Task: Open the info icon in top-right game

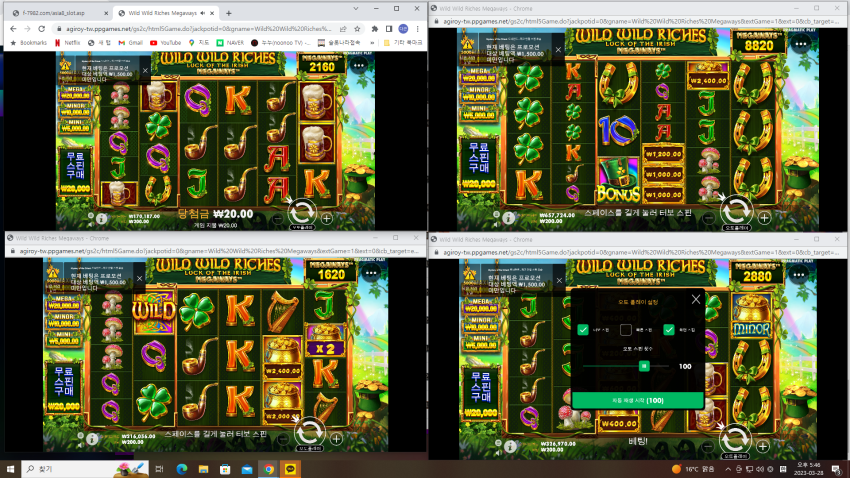Action: 508,218
